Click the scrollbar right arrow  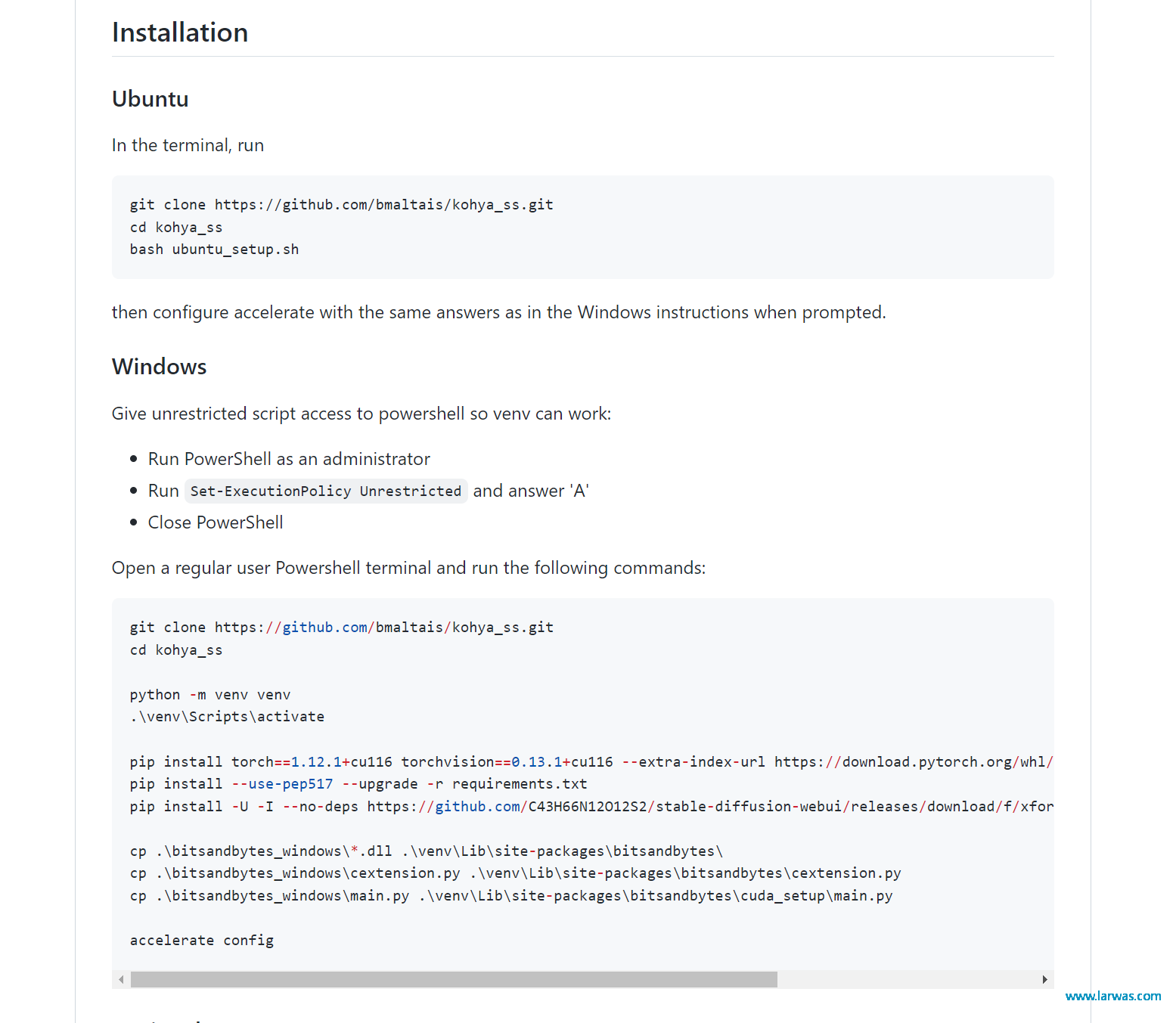1044,980
